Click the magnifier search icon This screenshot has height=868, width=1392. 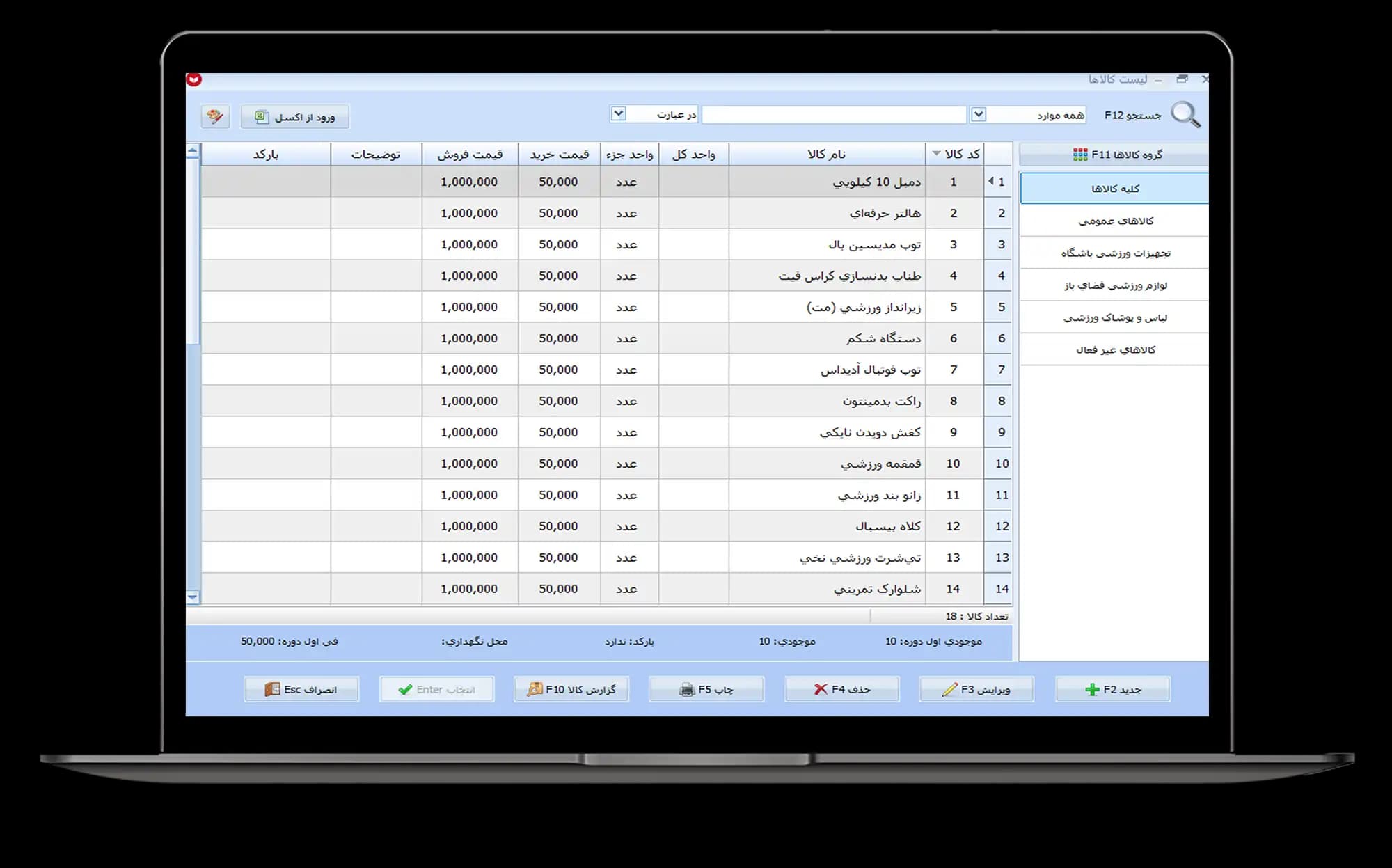click(x=1186, y=115)
